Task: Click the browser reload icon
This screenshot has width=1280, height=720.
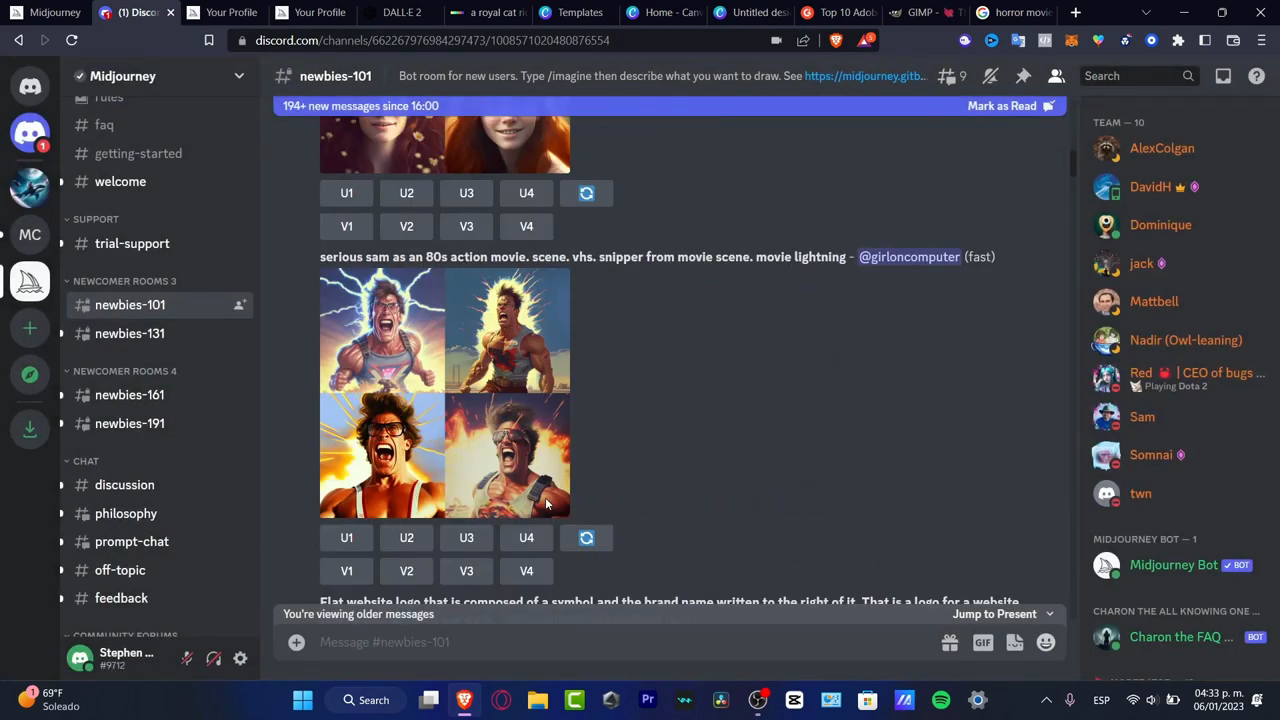Action: pyautogui.click(x=72, y=40)
